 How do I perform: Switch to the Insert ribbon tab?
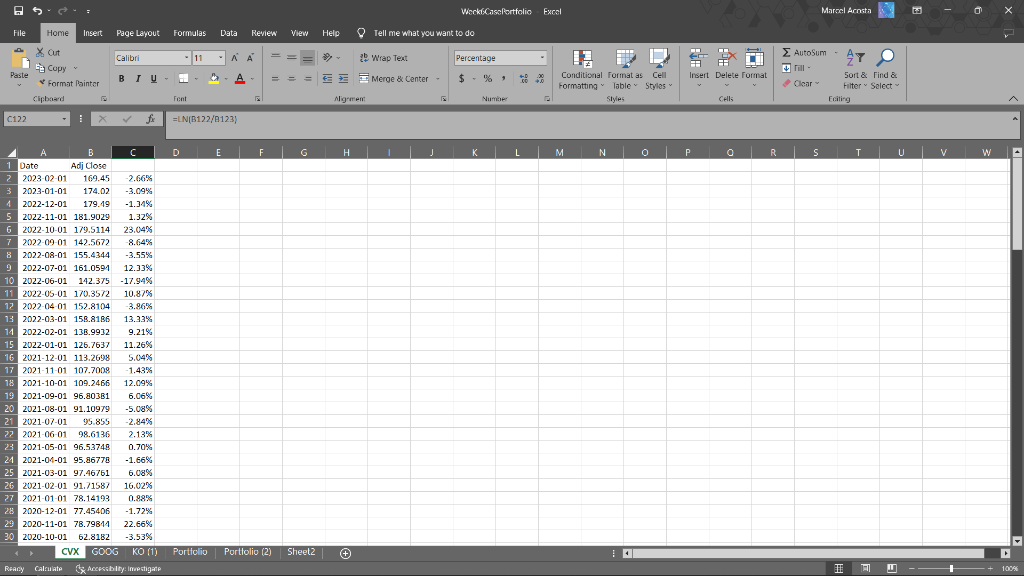92,33
